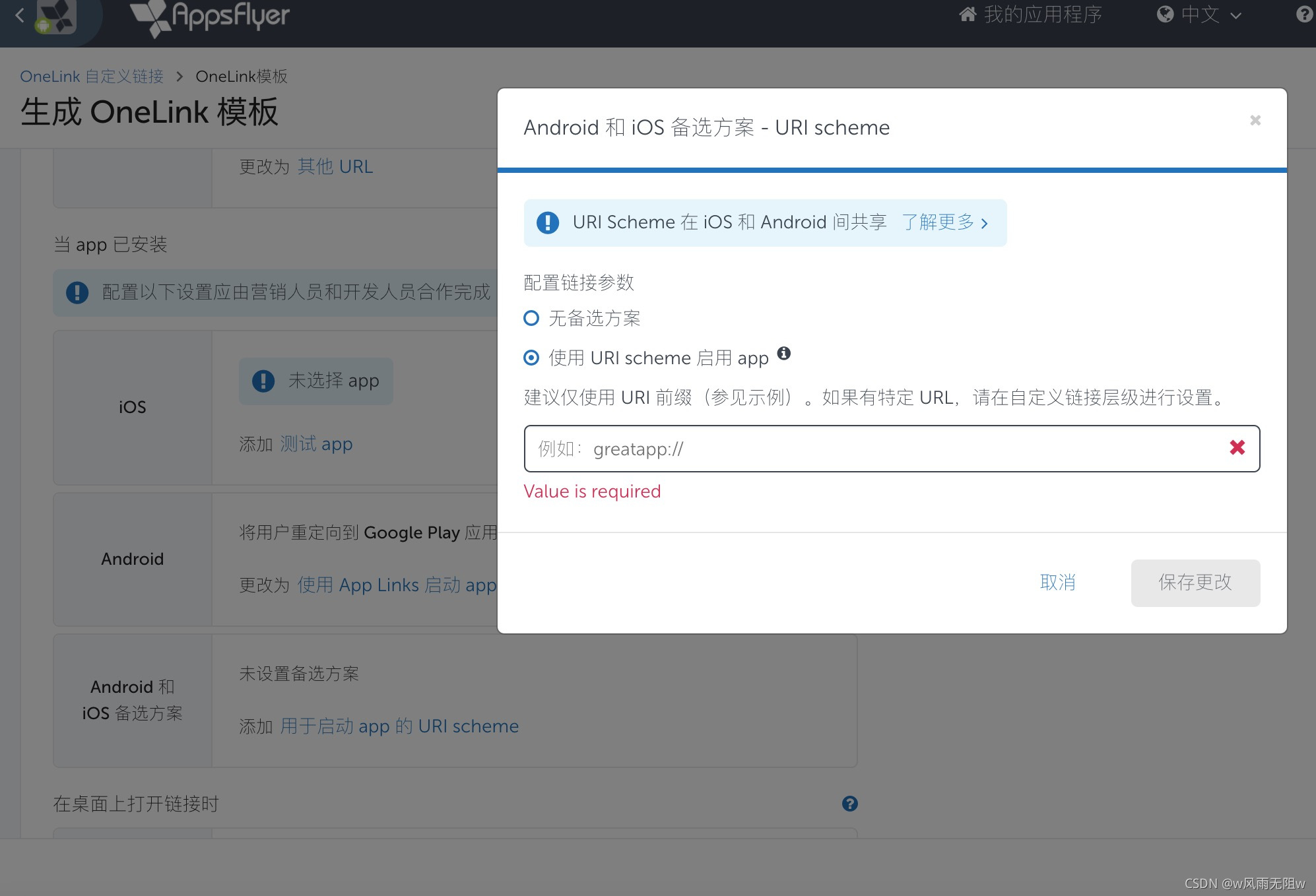Open the app icon thumbnail in the header
Screen dimensions: 1316x896
point(56,16)
